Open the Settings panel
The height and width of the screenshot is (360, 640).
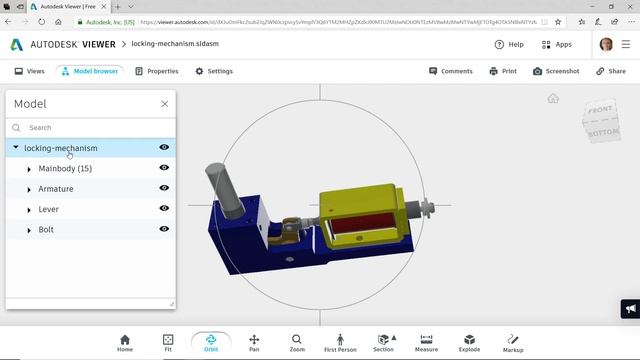214,71
